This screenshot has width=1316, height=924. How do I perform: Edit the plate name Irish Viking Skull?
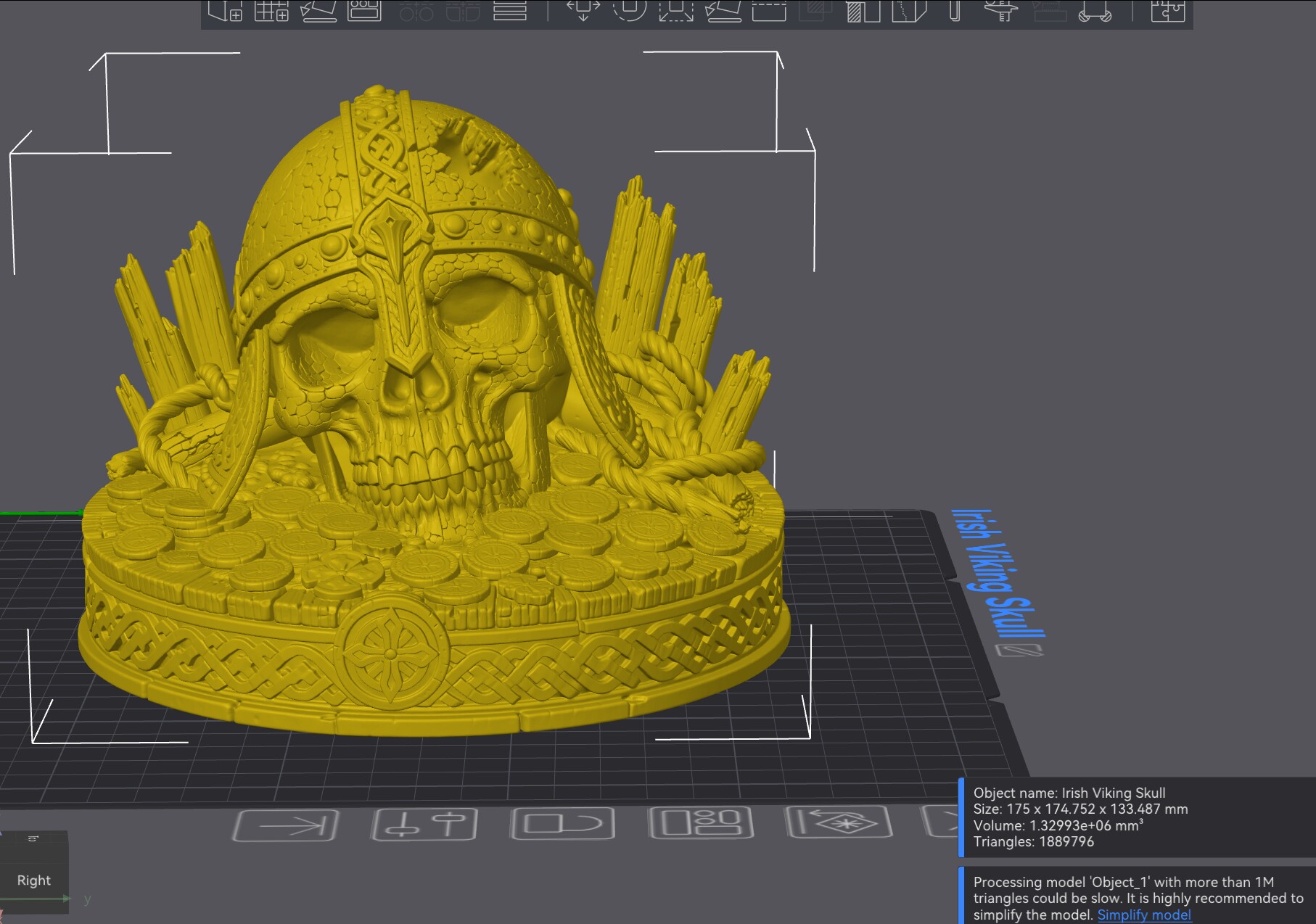(1021, 649)
